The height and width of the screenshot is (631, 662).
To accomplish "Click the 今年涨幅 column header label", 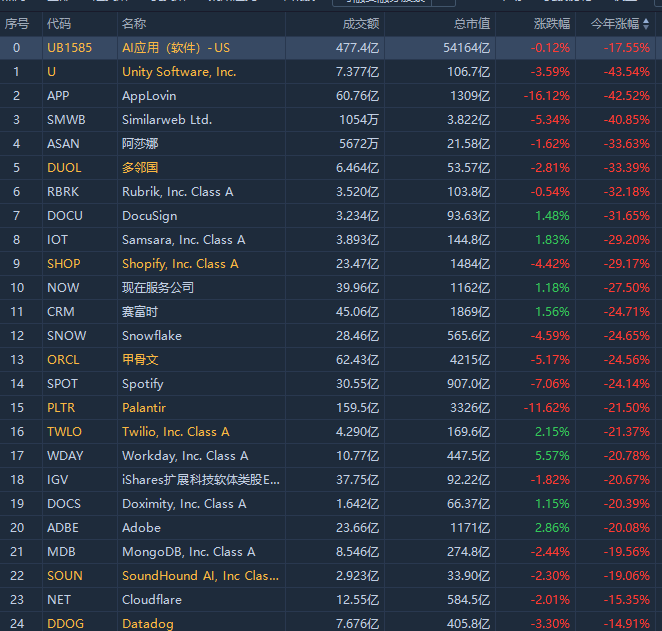I will coord(615,24).
